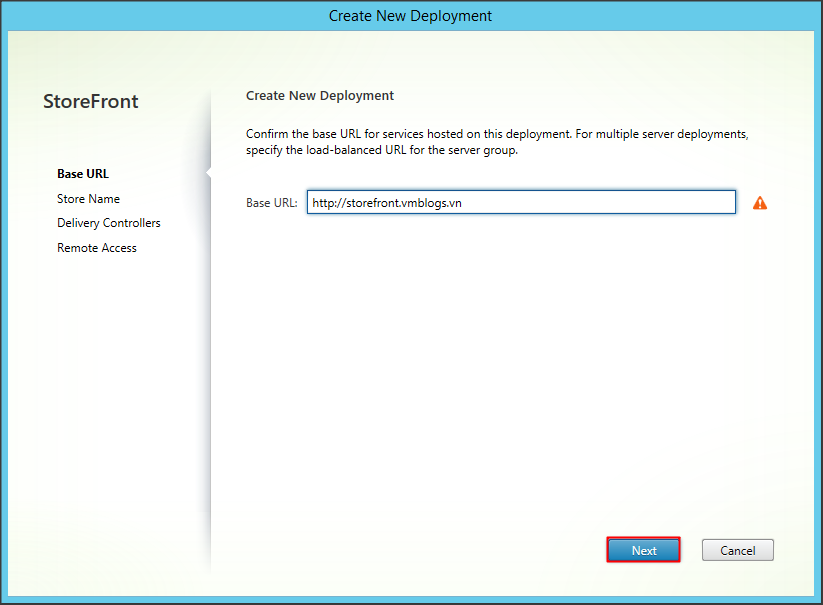Jump to the Remote Access step
The image size is (823, 605).
coord(97,248)
